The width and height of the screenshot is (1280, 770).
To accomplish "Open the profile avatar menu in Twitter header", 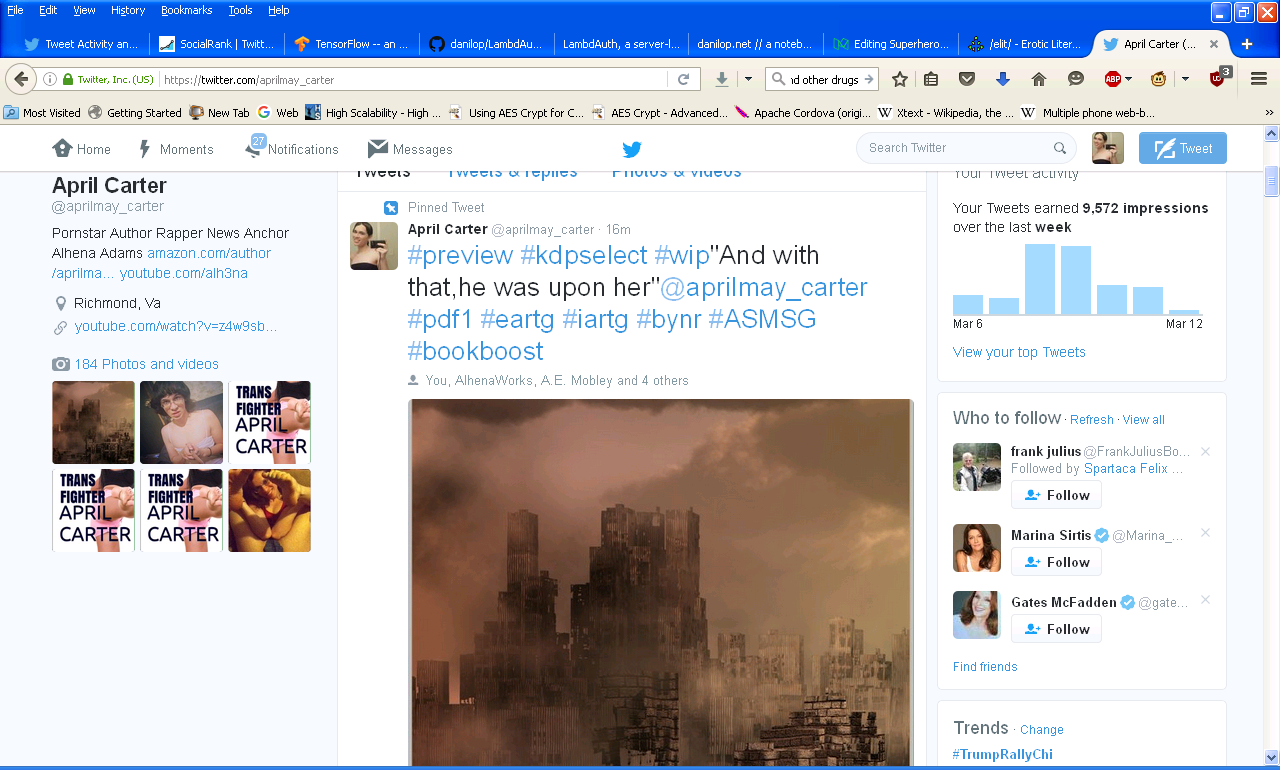I will (x=1108, y=148).
